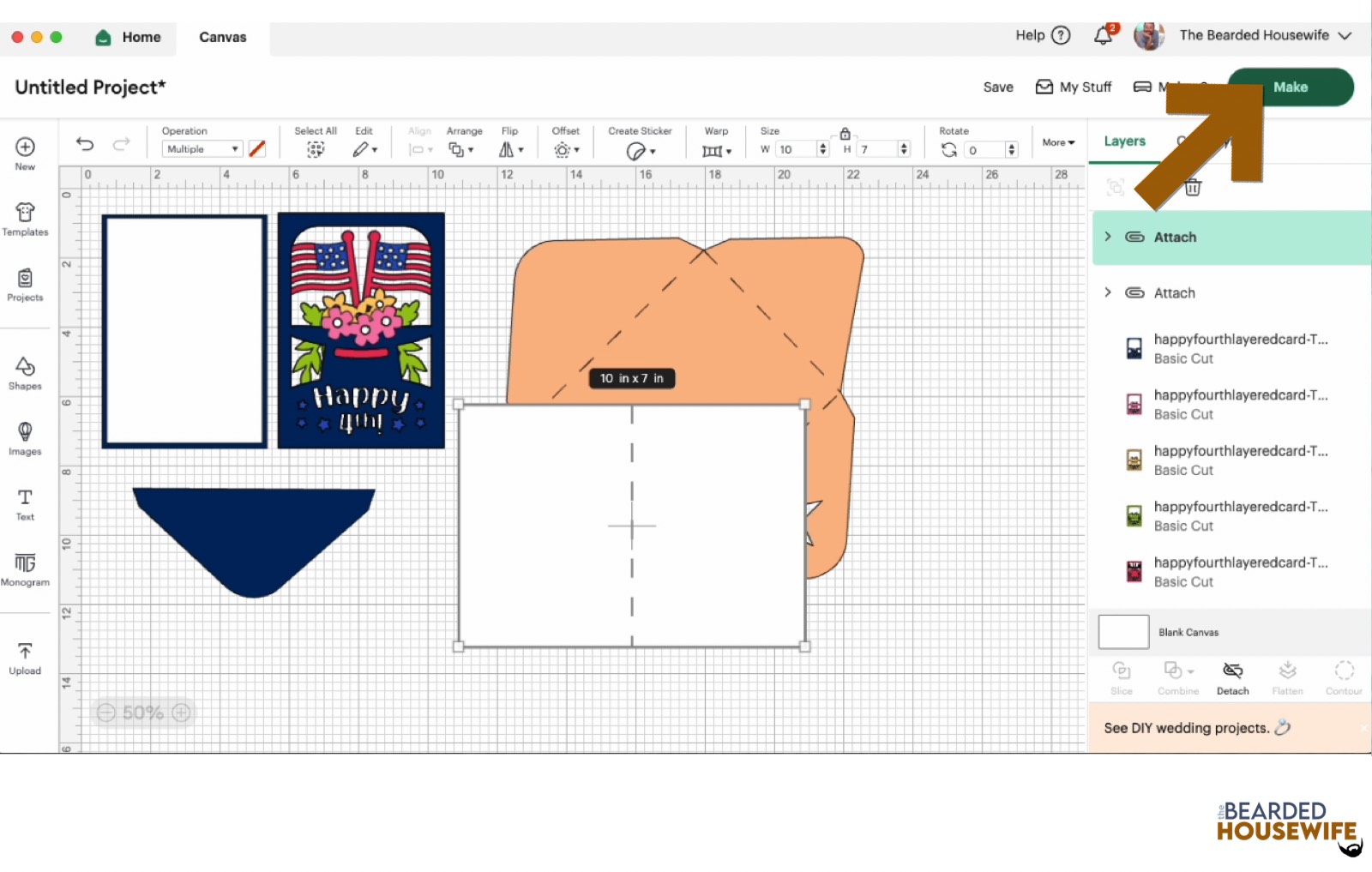Open the Projects sidebar item
1372x872 pixels.
coord(25,285)
